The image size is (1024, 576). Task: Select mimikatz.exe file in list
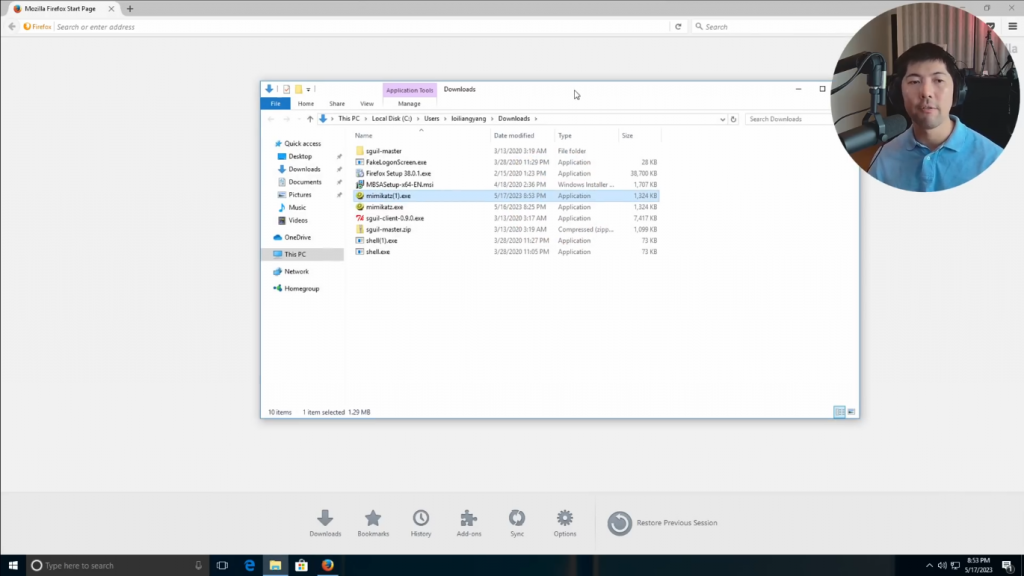(384, 207)
